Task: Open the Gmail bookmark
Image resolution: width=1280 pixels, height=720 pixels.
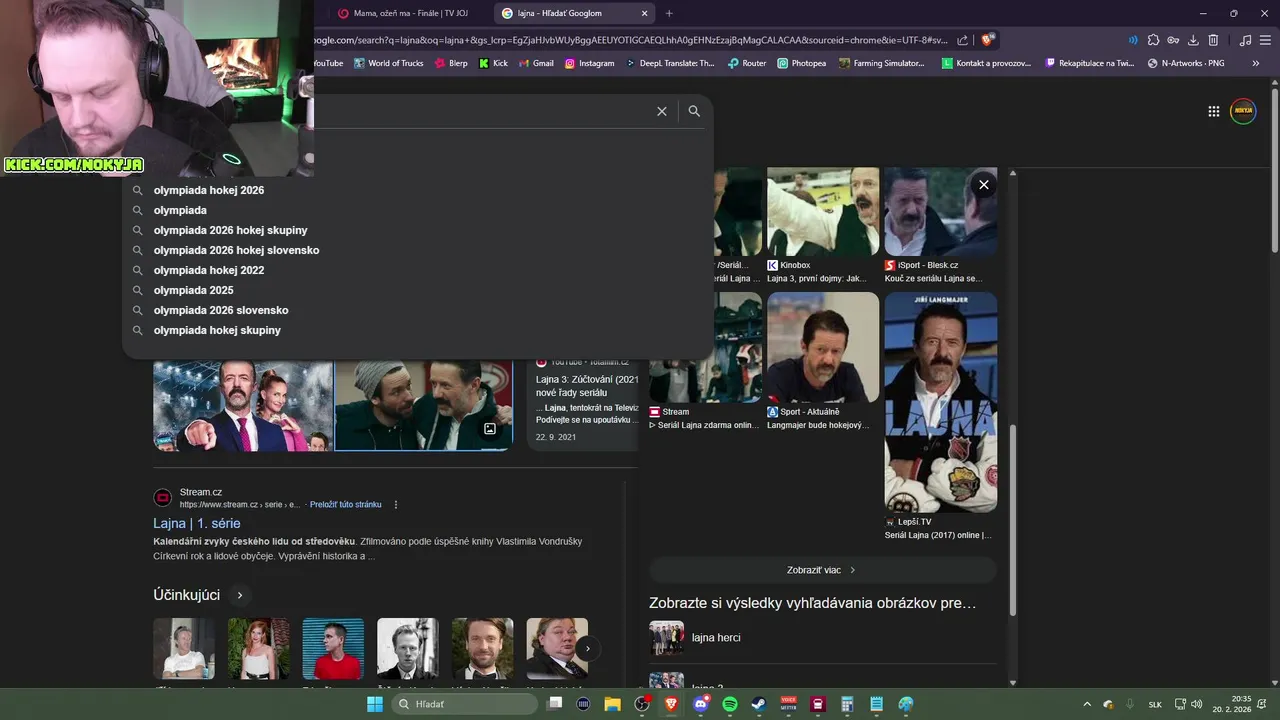Action: (536, 63)
